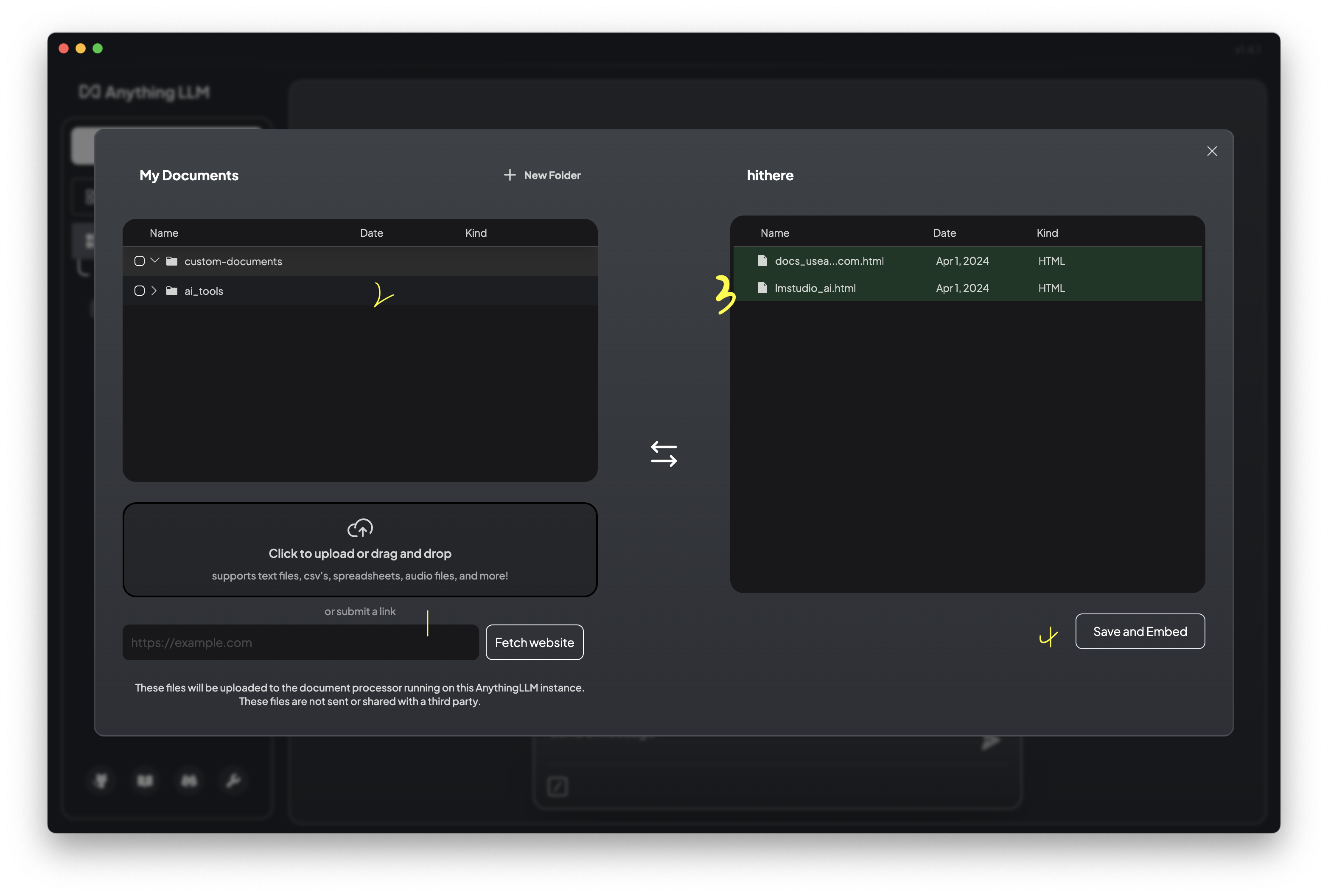Click the ai_tools folder icon
The height and width of the screenshot is (896, 1328).
click(171, 291)
